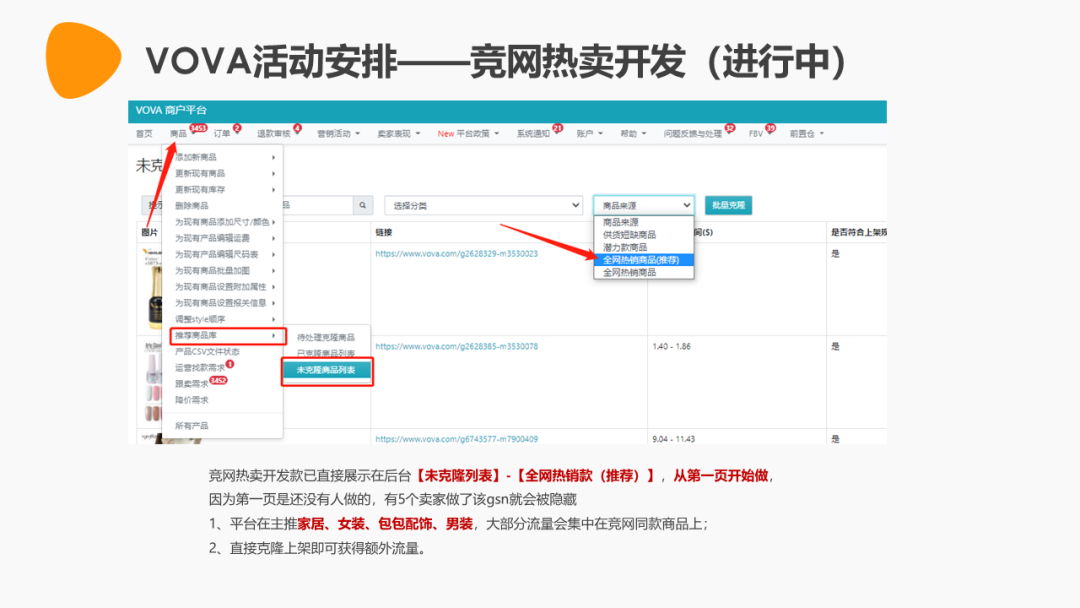Click the 链接 column header
The width and height of the screenshot is (1080, 608).
pos(384,233)
